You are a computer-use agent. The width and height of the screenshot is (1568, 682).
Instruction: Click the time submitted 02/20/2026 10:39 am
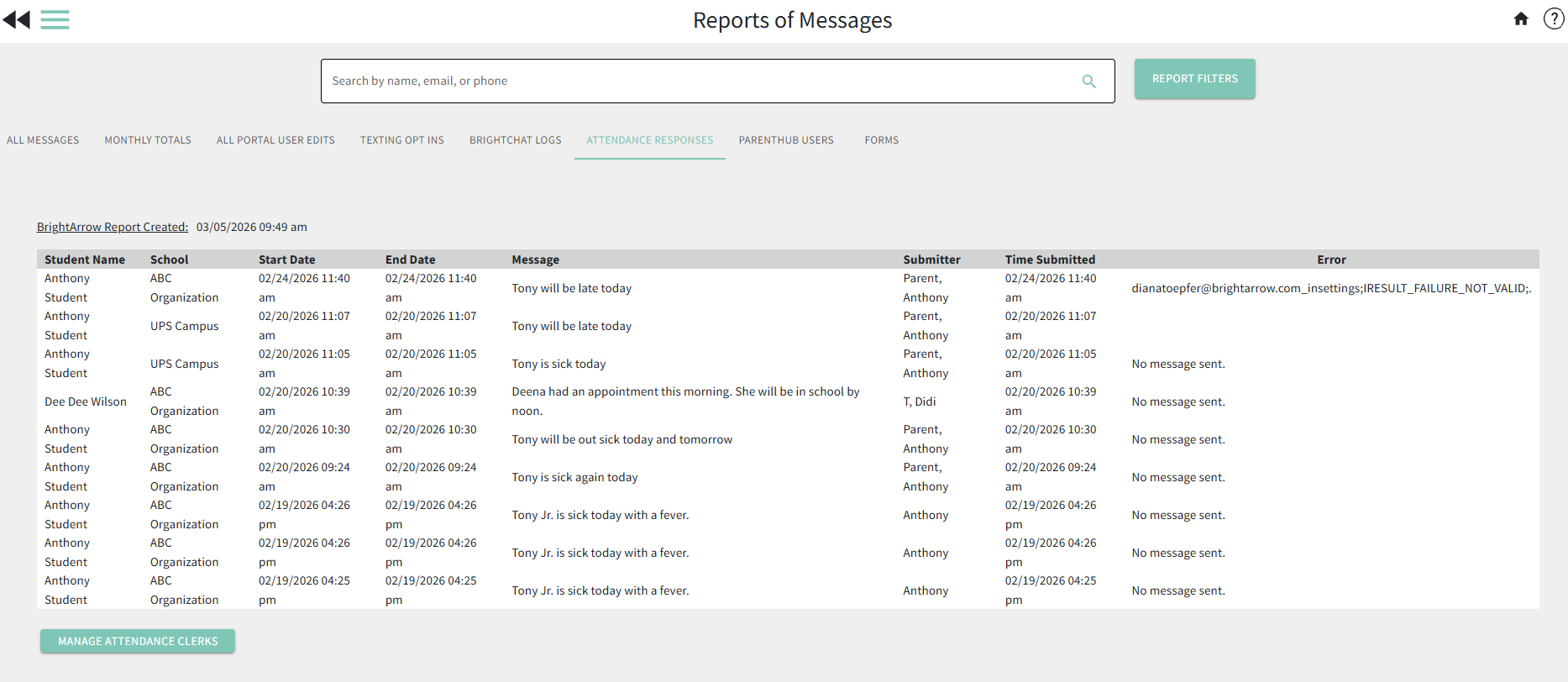pos(1051,401)
